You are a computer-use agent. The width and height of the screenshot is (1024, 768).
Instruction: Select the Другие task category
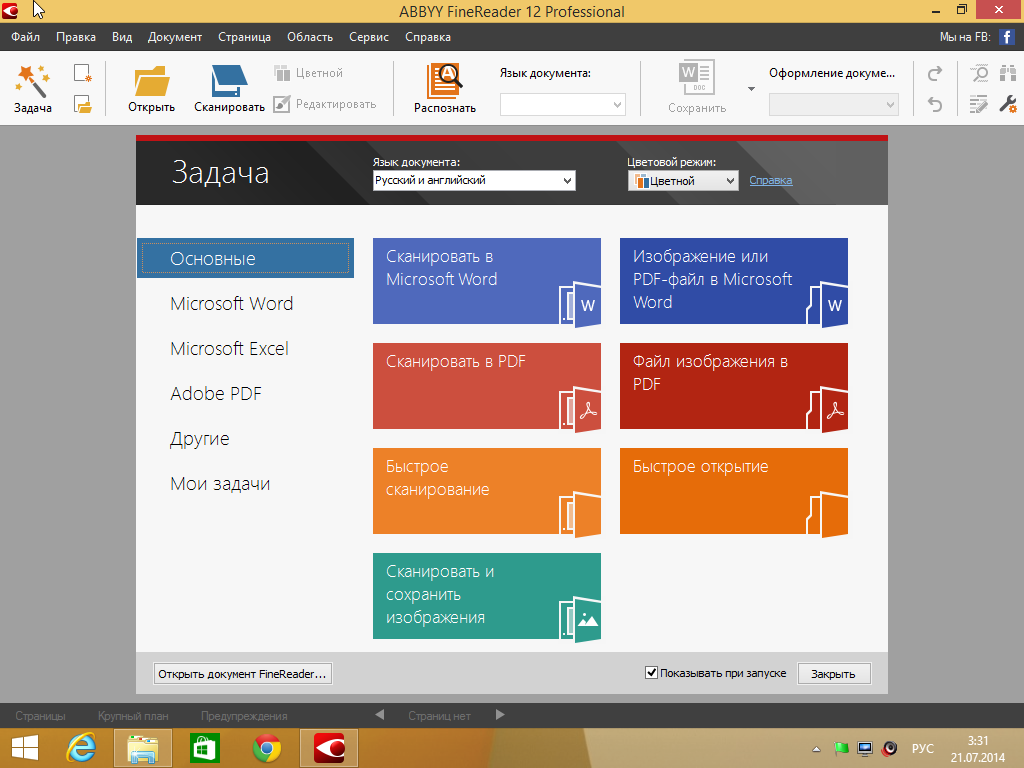click(200, 439)
